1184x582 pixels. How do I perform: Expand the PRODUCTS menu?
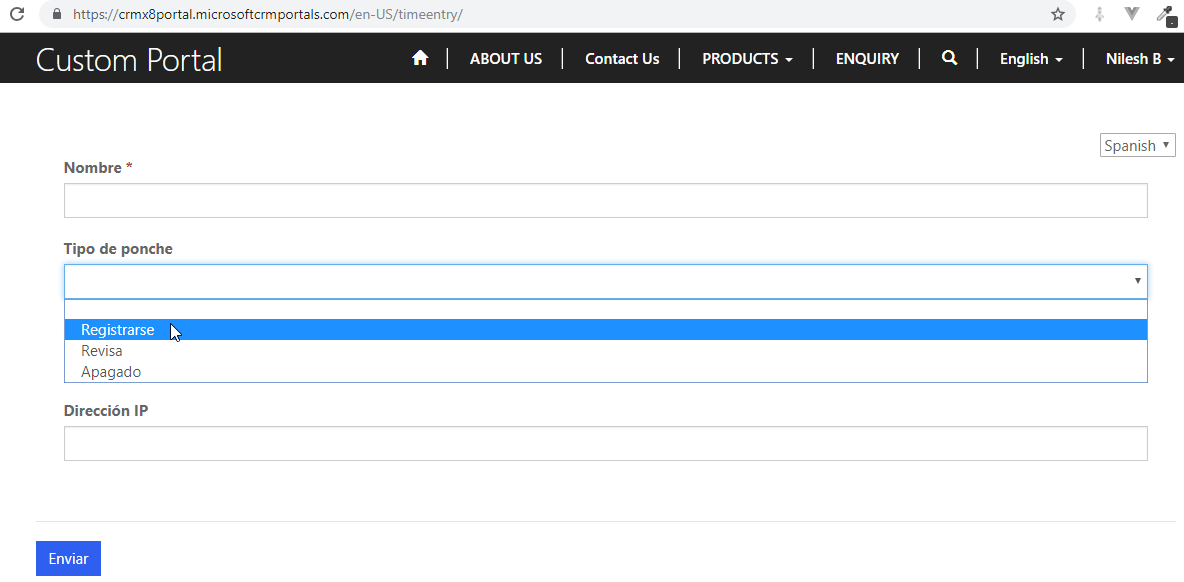pyautogui.click(x=747, y=59)
